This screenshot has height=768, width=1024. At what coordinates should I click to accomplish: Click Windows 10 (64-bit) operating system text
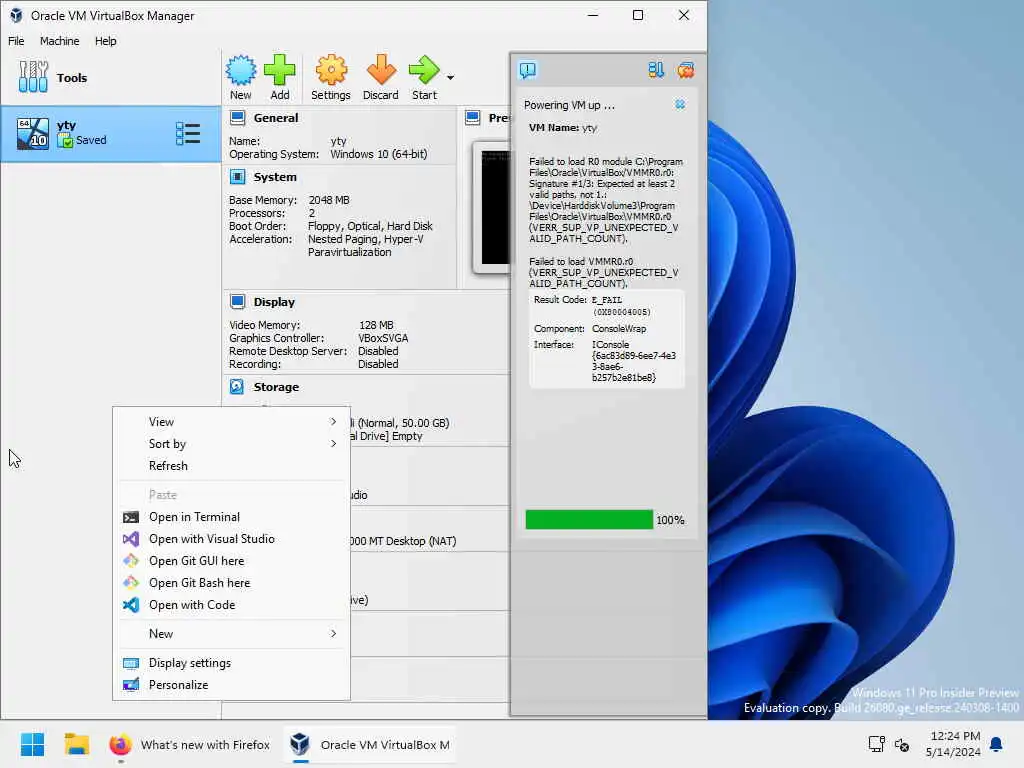(379, 154)
